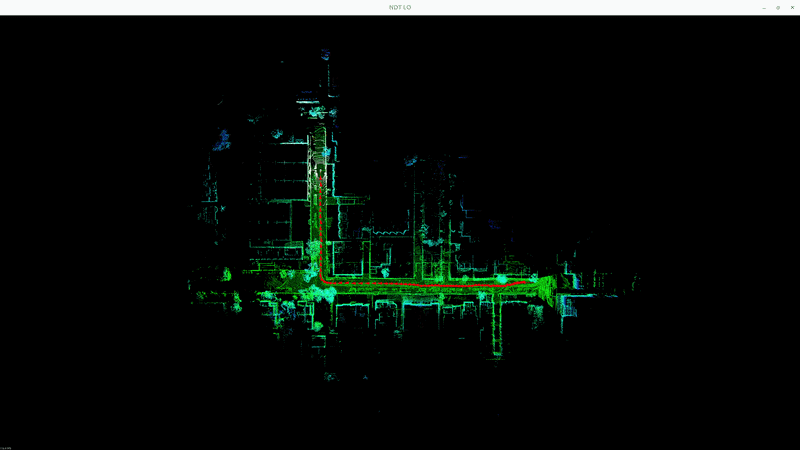The image size is (800, 450).
Task: Select the isolated points above the vertical corridor
Action: pyautogui.click(x=325, y=58)
